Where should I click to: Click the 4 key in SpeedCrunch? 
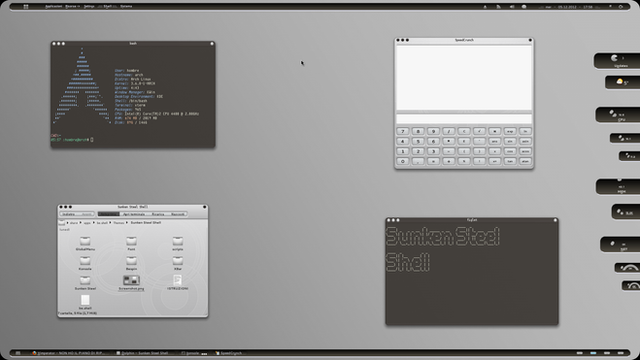[x=403, y=141]
